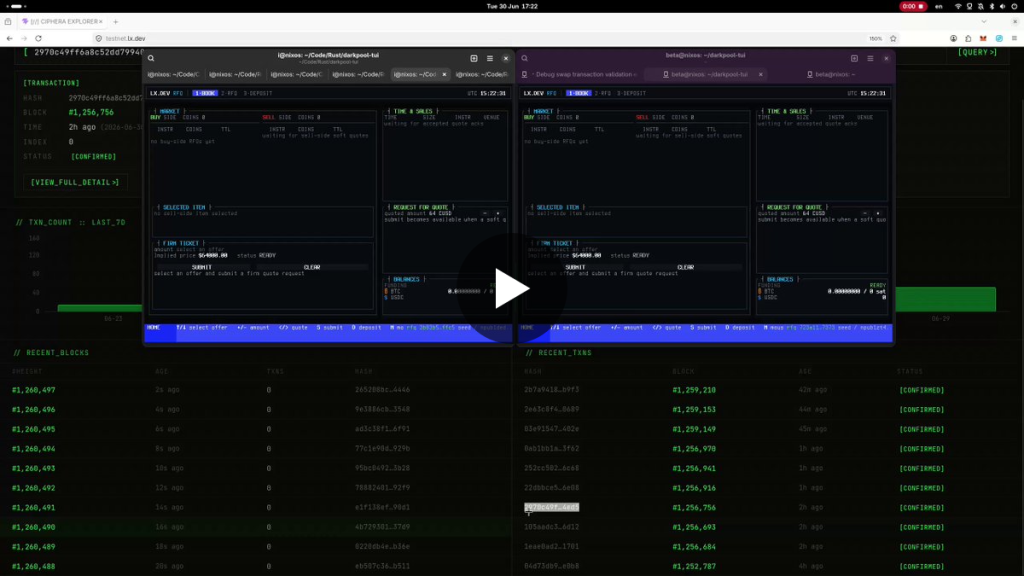New tab icon in i@nixos terminal

pyautogui.click(x=473, y=58)
